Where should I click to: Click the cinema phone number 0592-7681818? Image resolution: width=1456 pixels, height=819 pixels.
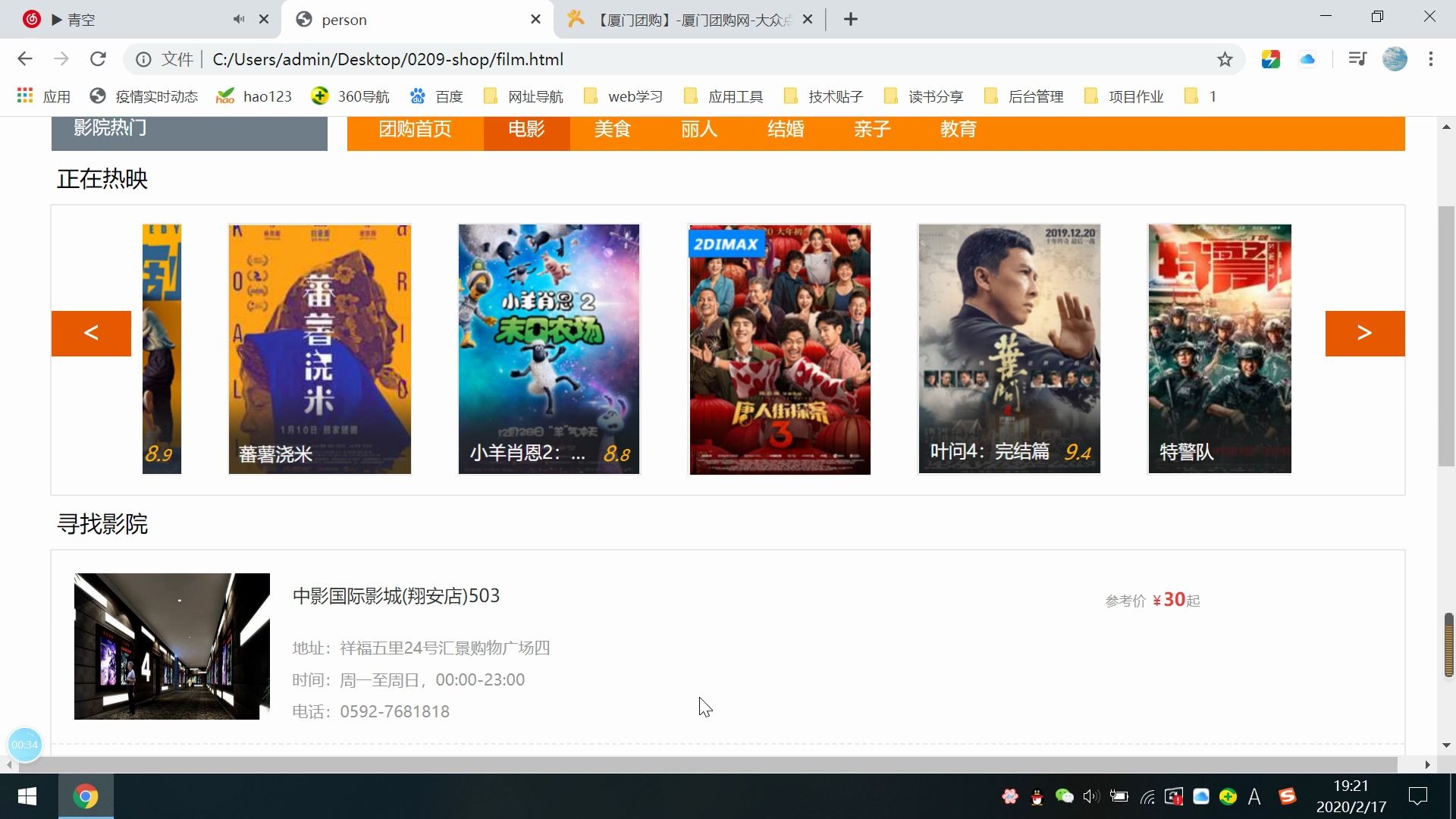pyautogui.click(x=394, y=711)
